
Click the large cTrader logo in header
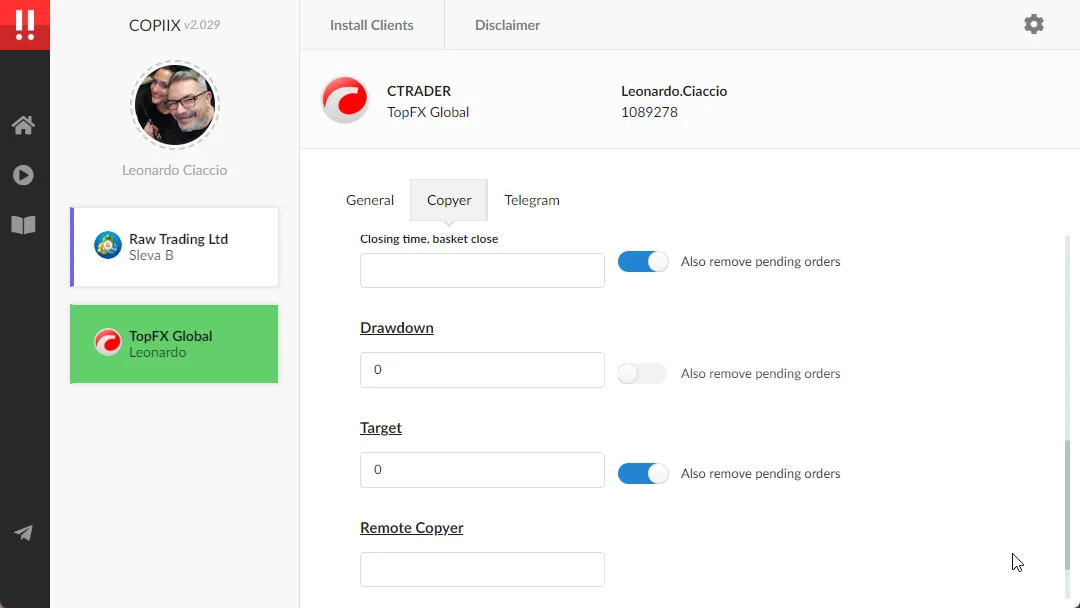345,100
